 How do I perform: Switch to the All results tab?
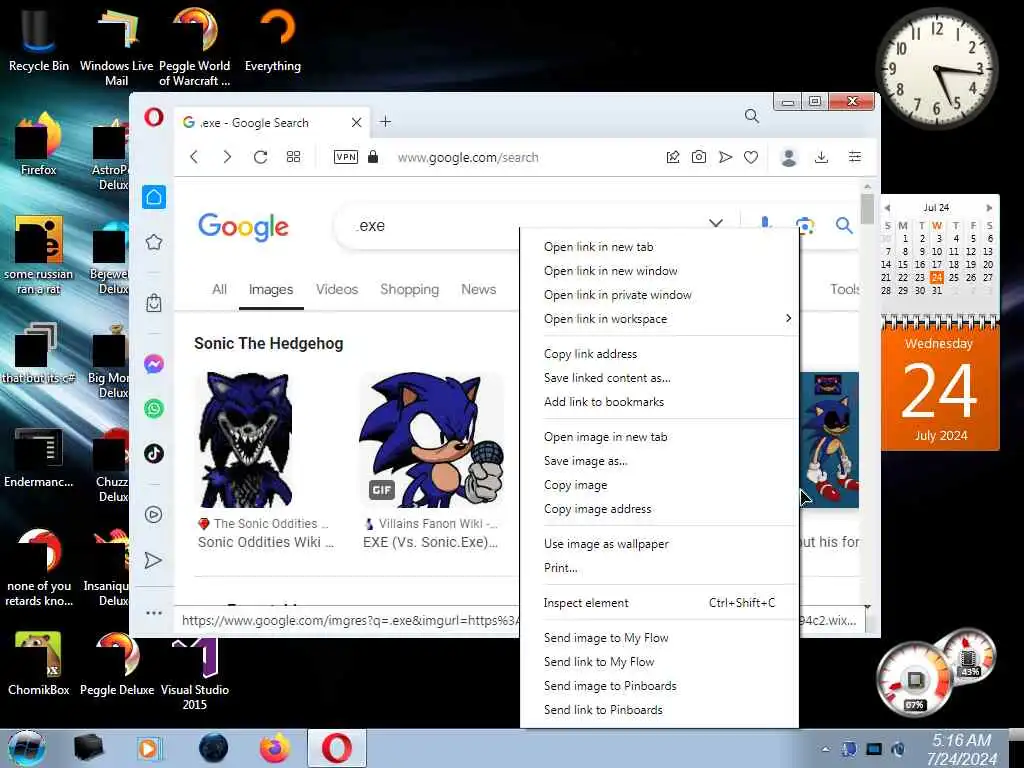(x=219, y=289)
